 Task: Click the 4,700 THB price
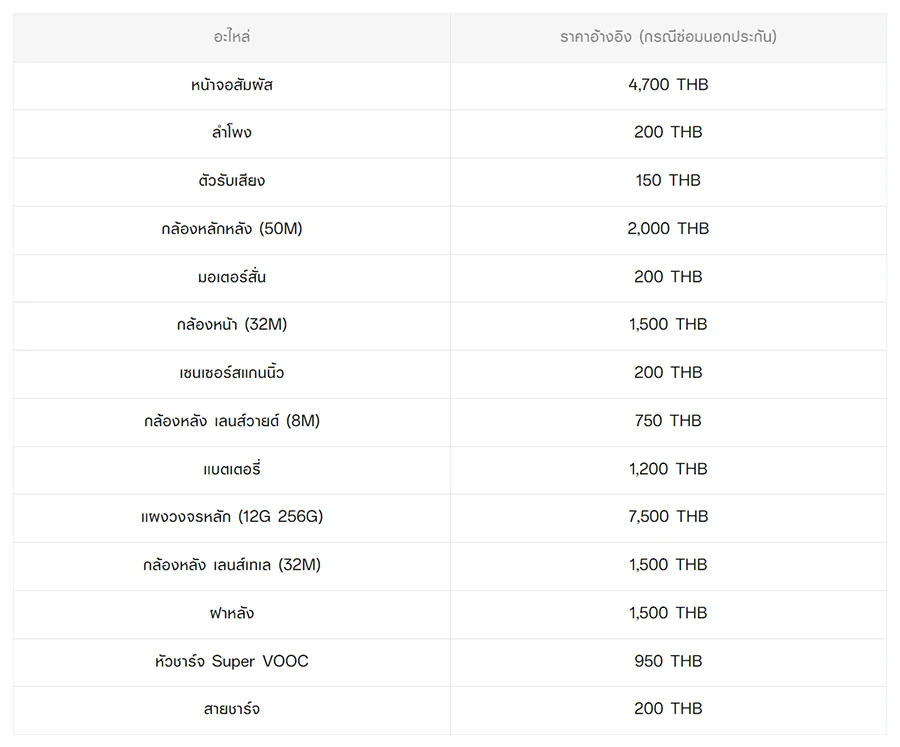coord(668,85)
